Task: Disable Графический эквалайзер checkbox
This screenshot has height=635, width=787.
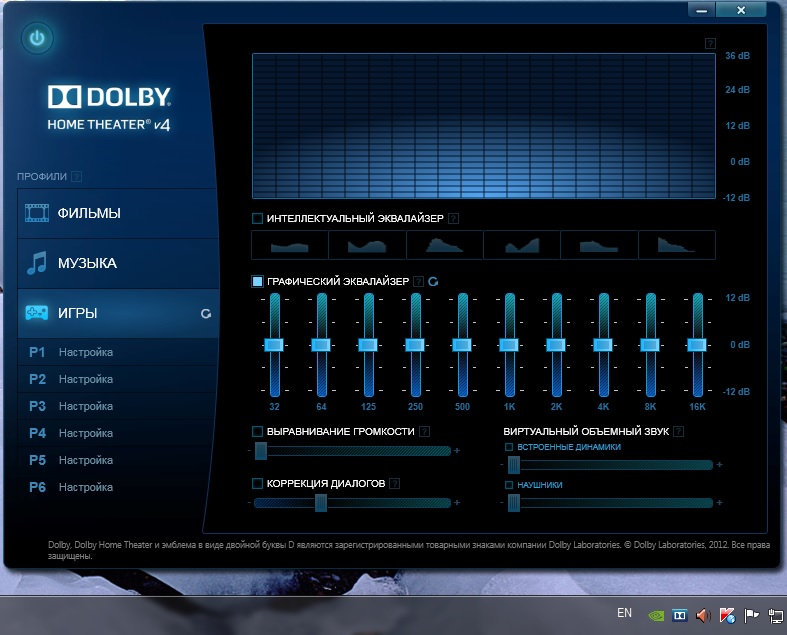Action: click(x=257, y=281)
